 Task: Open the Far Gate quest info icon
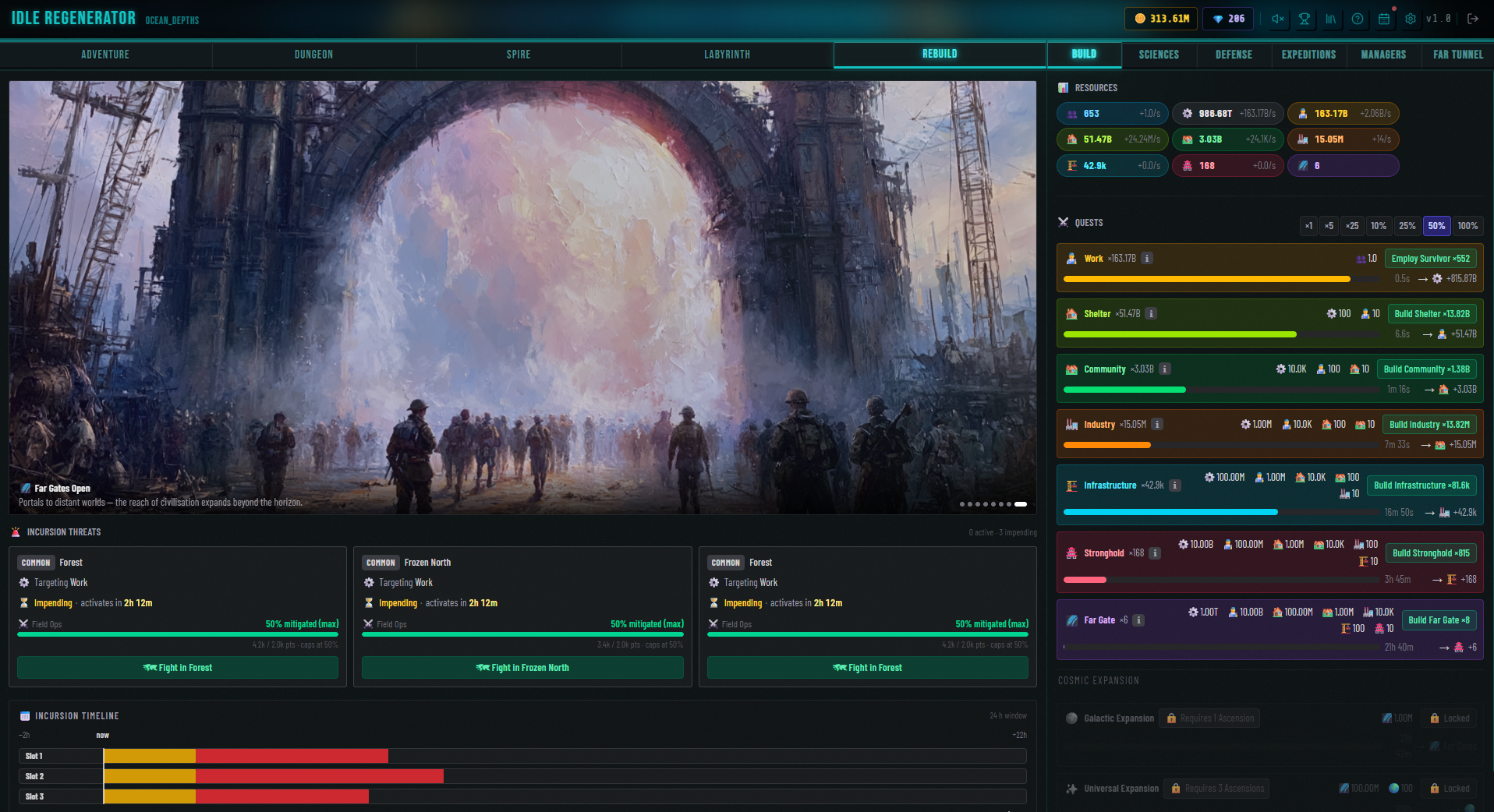pos(1138,620)
